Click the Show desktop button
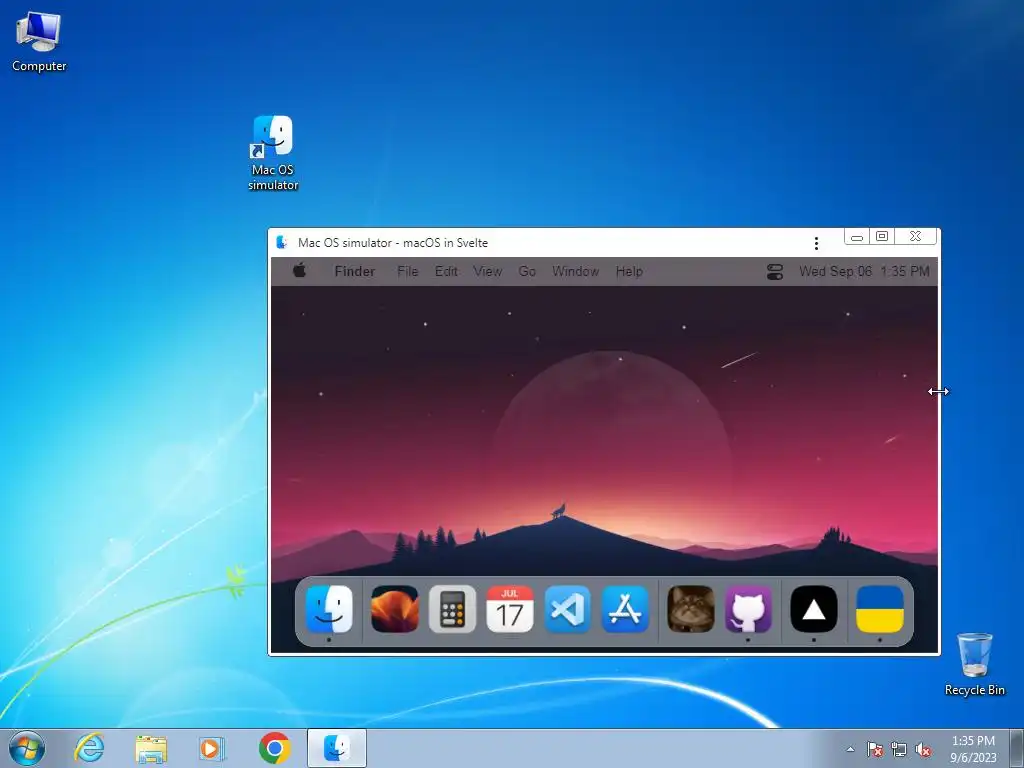This screenshot has width=1024, height=768. (x=1017, y=748)
